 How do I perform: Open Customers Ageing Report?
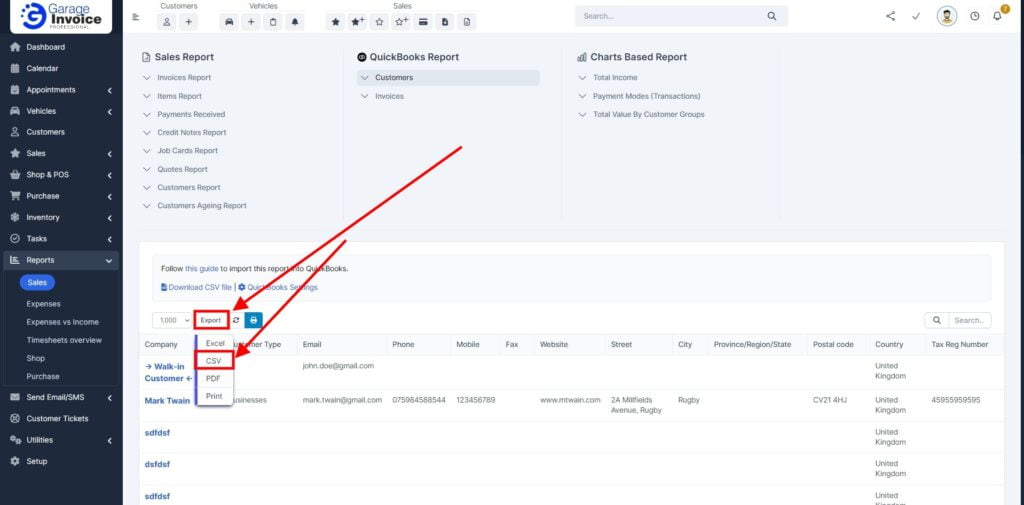(x=202, y=206)
